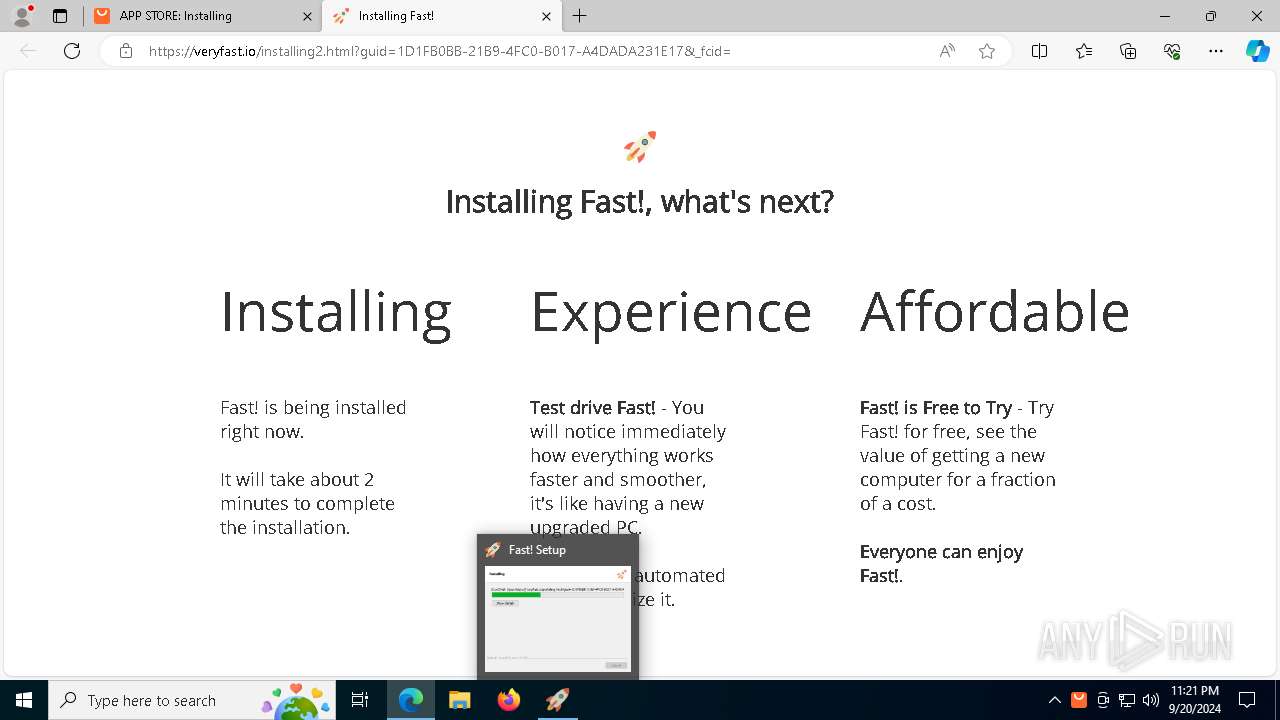Open Edge Settings and more menu

pyautogui.click(x=1216, y=51)
